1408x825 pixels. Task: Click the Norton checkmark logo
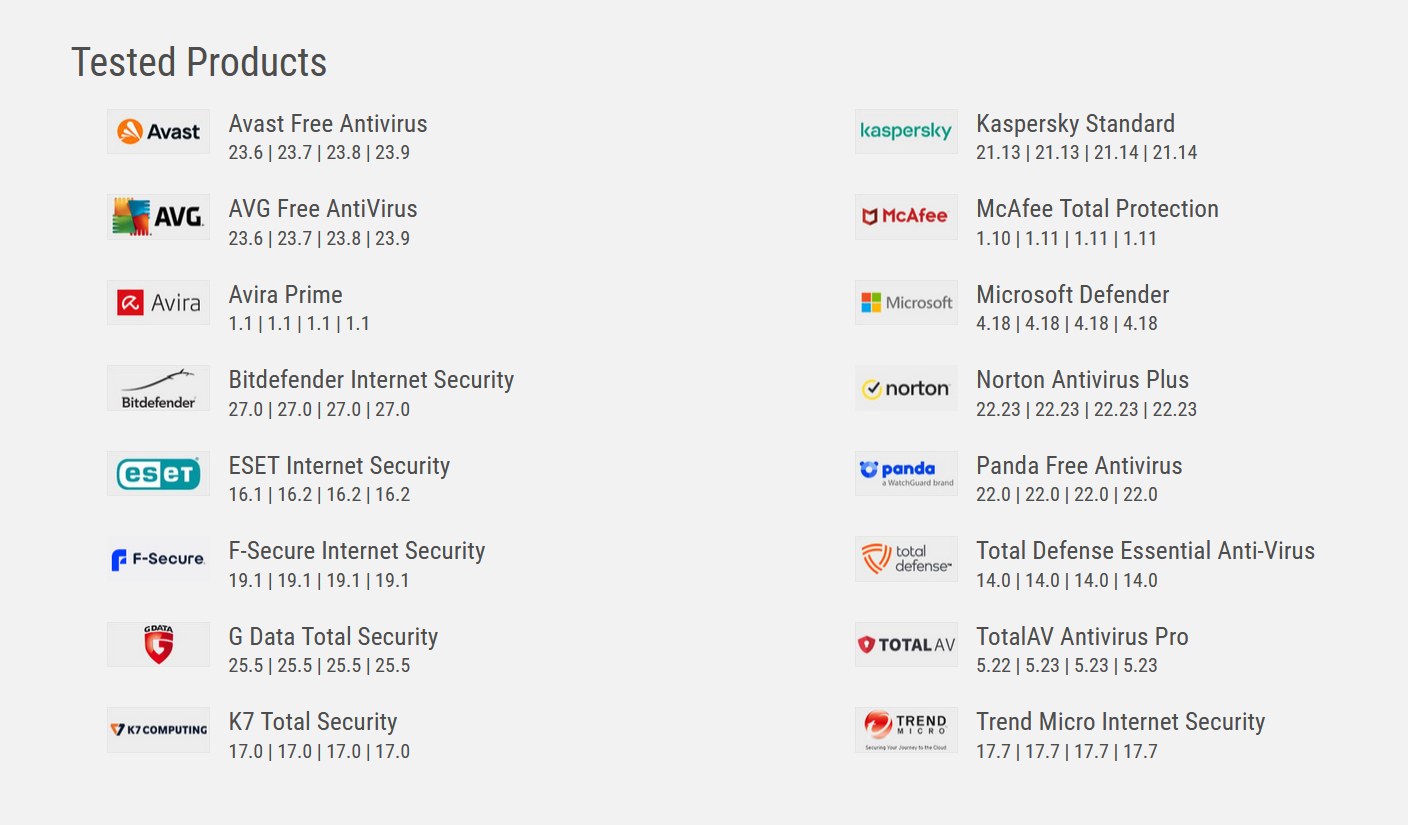pyautogui.click(x=906, y=388)
